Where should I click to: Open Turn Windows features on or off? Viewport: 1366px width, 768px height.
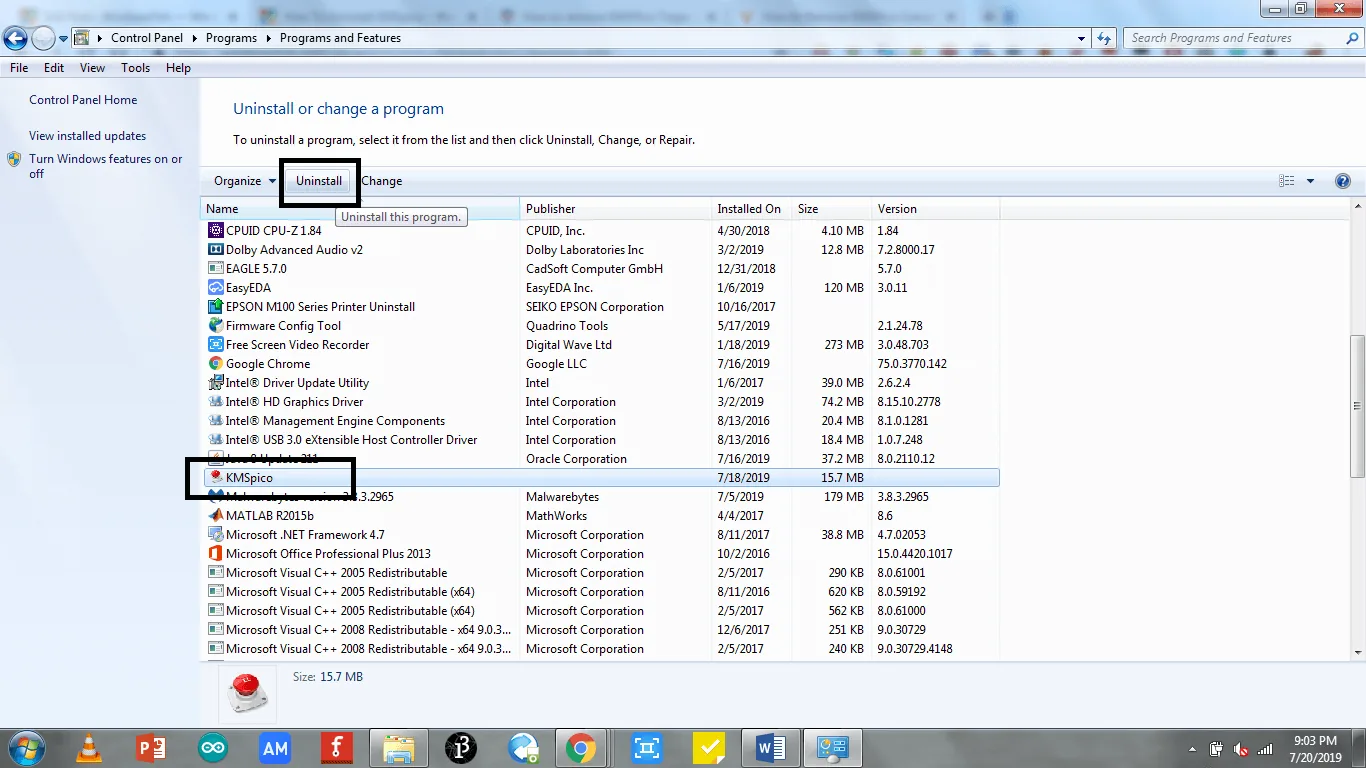point(106,166)
